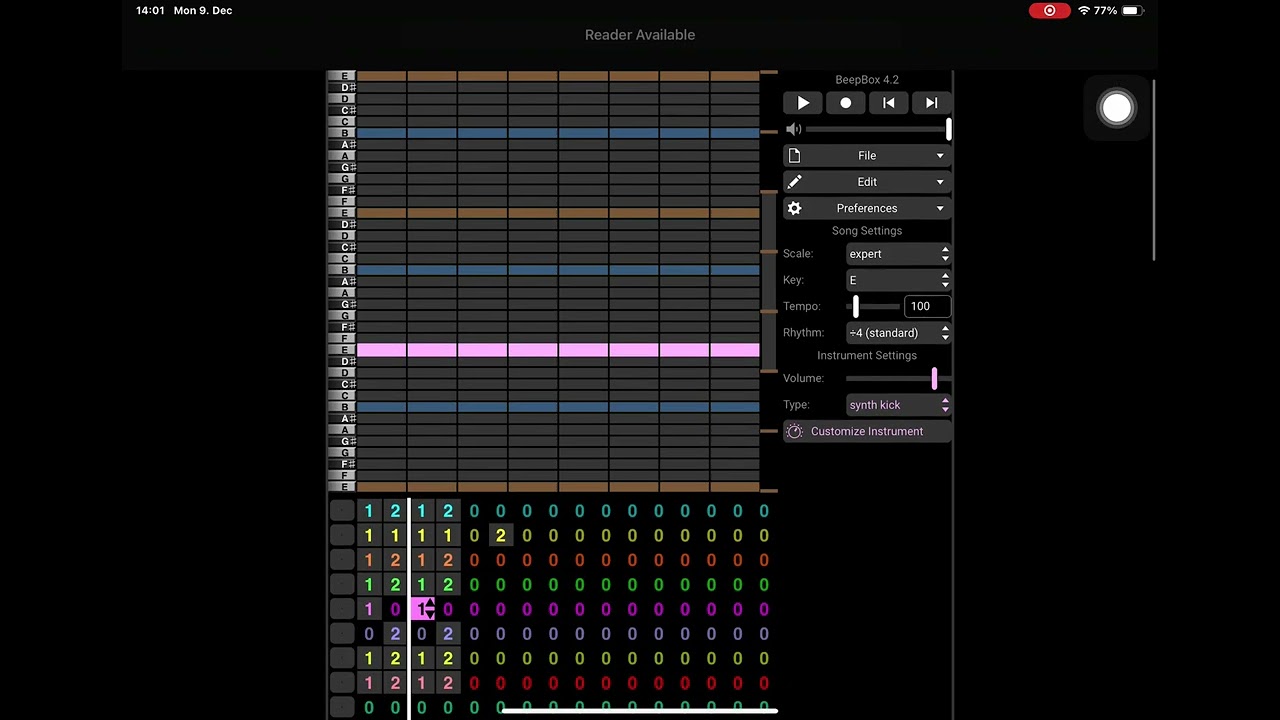Select green channel pattern 1 in bar three
Viewport: 1280px width, 720px height.
click(422, 584)
